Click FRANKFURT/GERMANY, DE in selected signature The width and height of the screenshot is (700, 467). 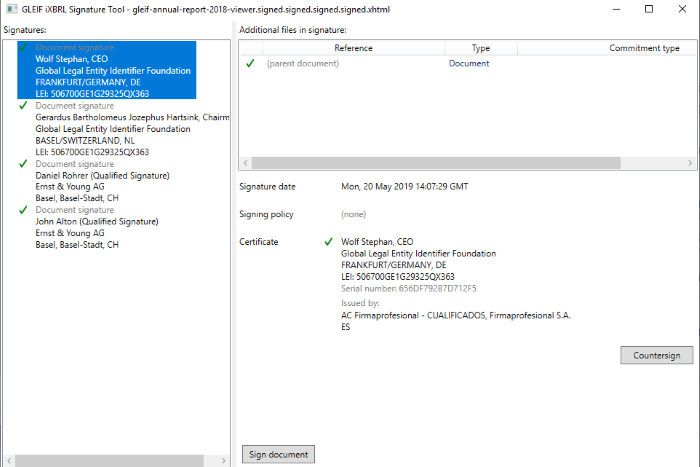[x=88, y=82]
